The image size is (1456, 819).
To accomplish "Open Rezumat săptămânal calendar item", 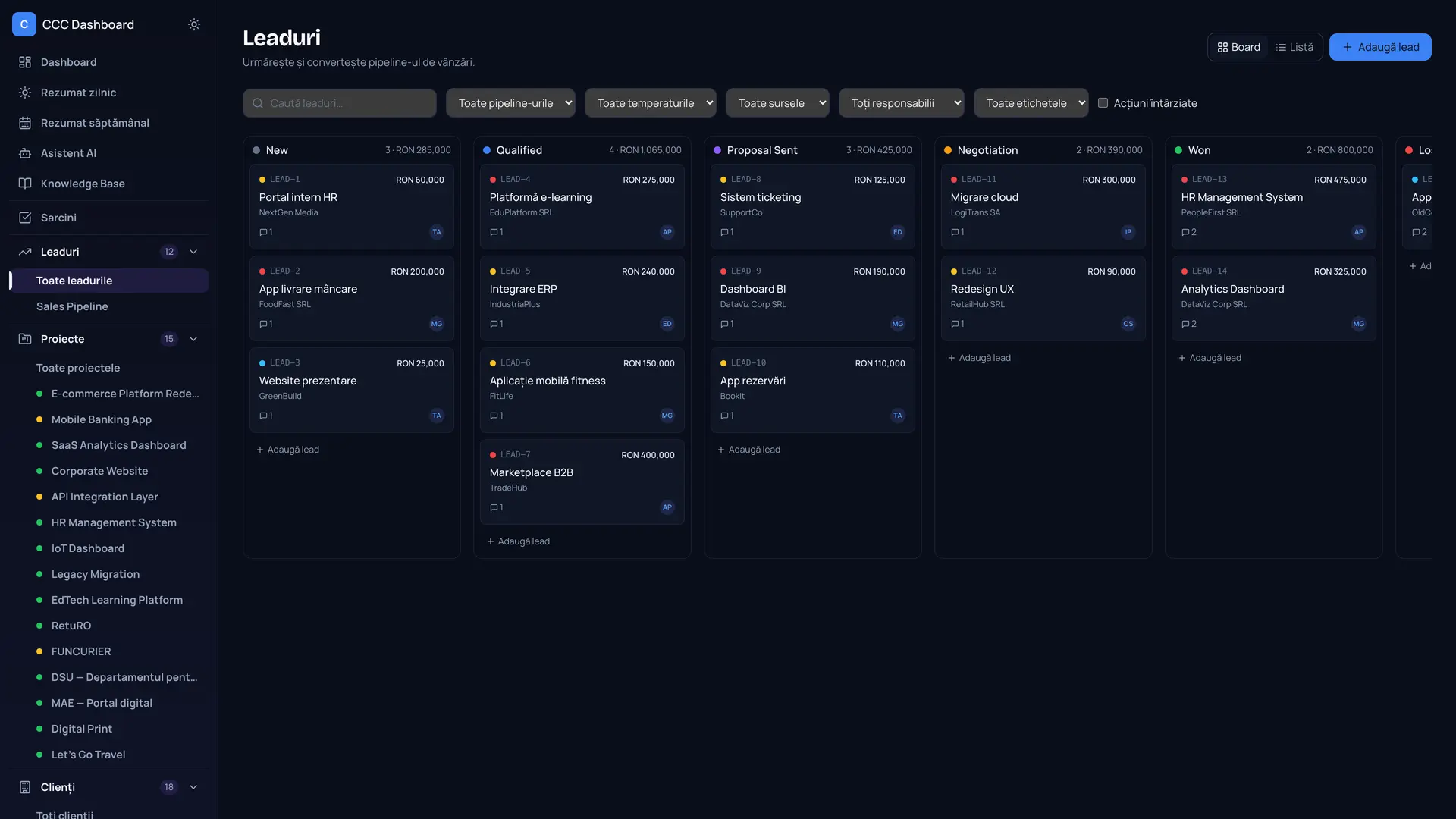I will coord(109,123).
